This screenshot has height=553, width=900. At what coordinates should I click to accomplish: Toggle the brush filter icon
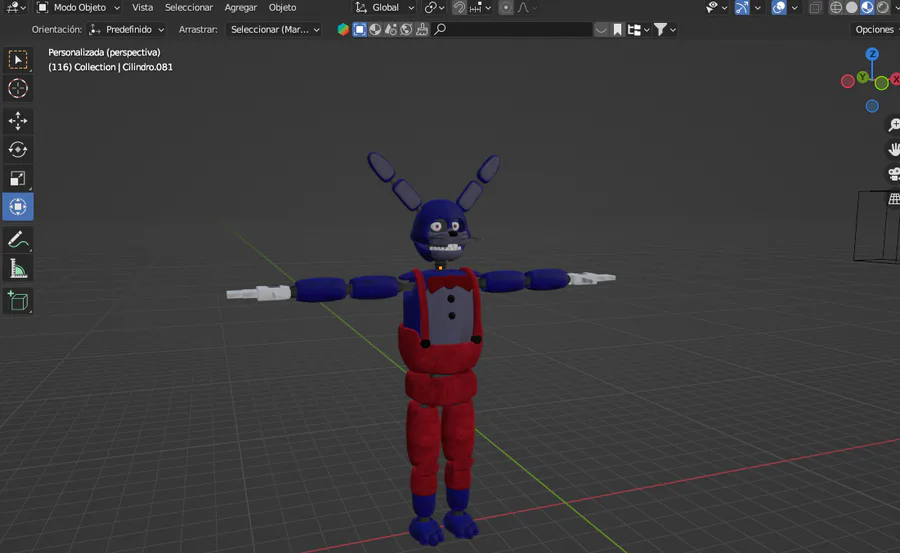pyautogui.click(x=422, y=29)
